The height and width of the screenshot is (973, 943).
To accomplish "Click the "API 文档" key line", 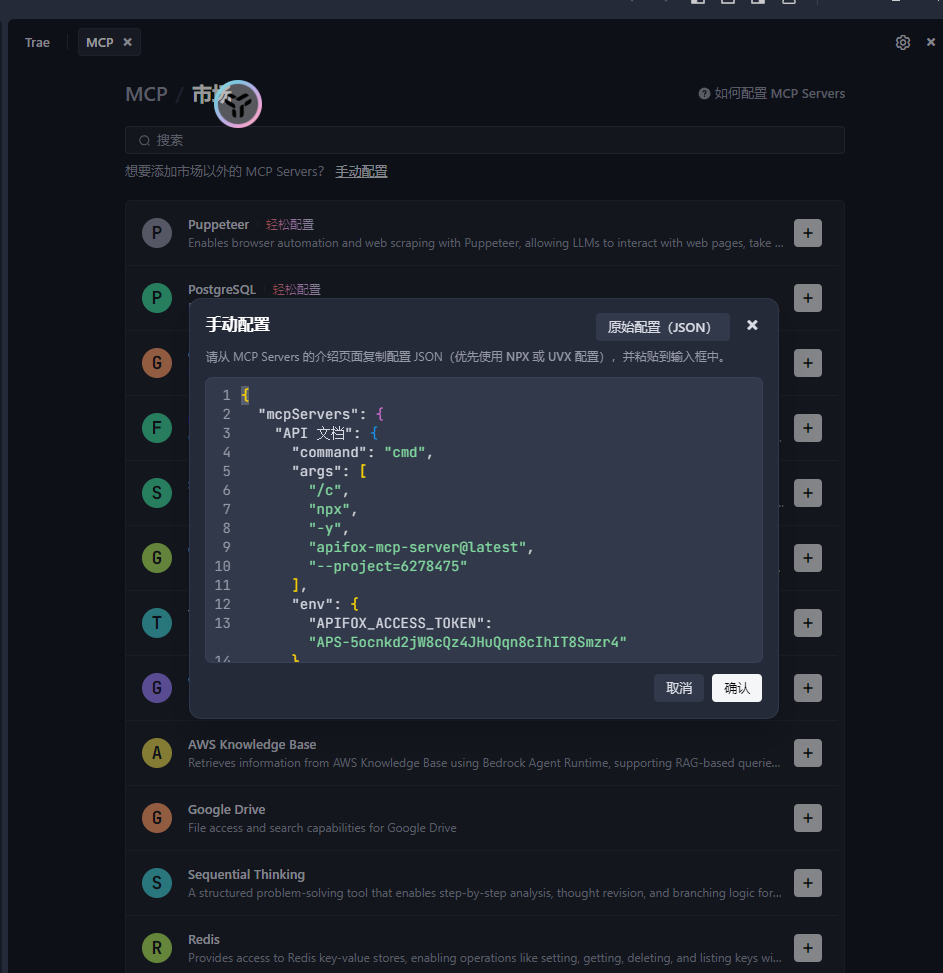I will [326, 433].
